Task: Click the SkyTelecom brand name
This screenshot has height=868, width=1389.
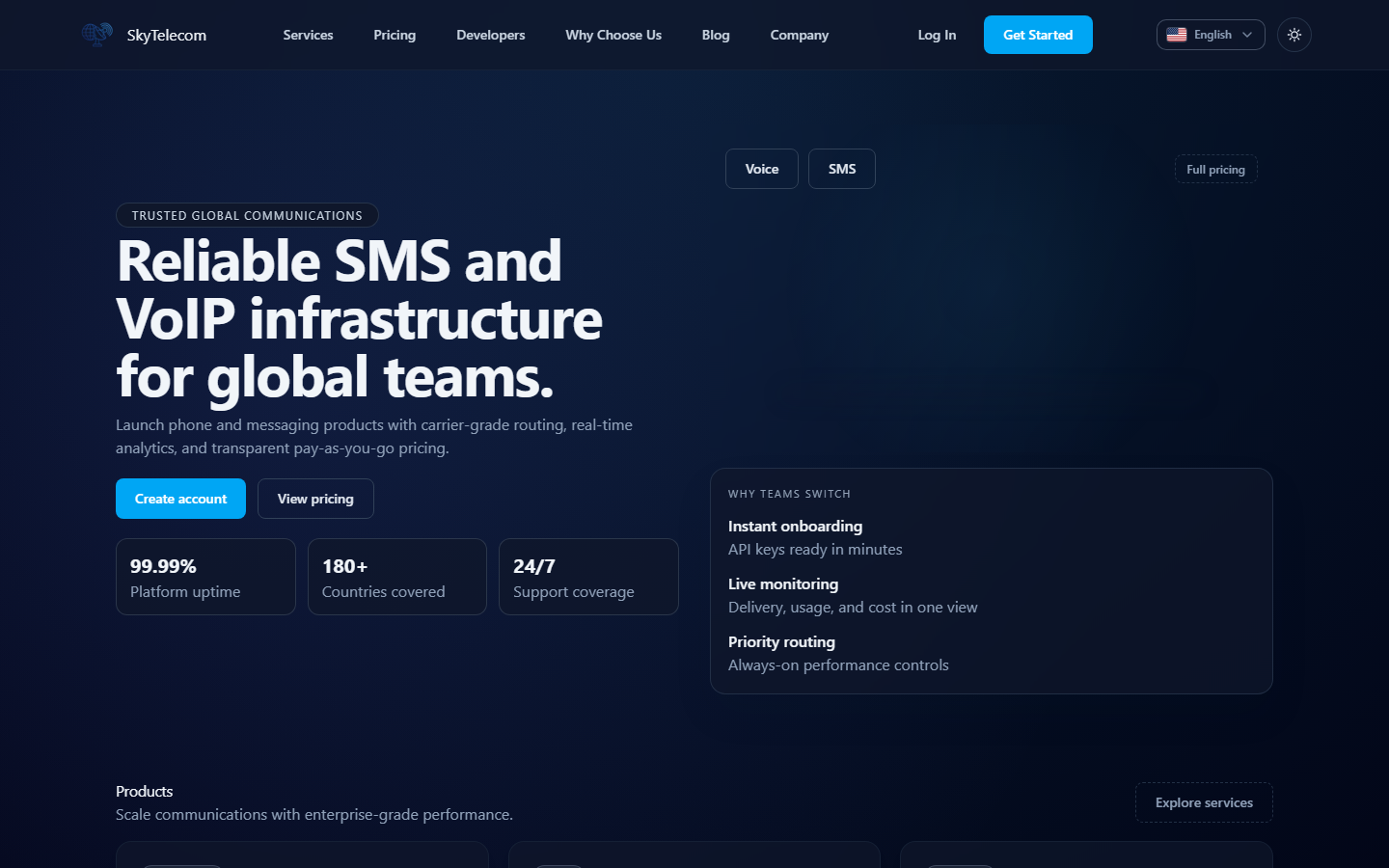Action: pyautogui.click(x=167, y=35)
